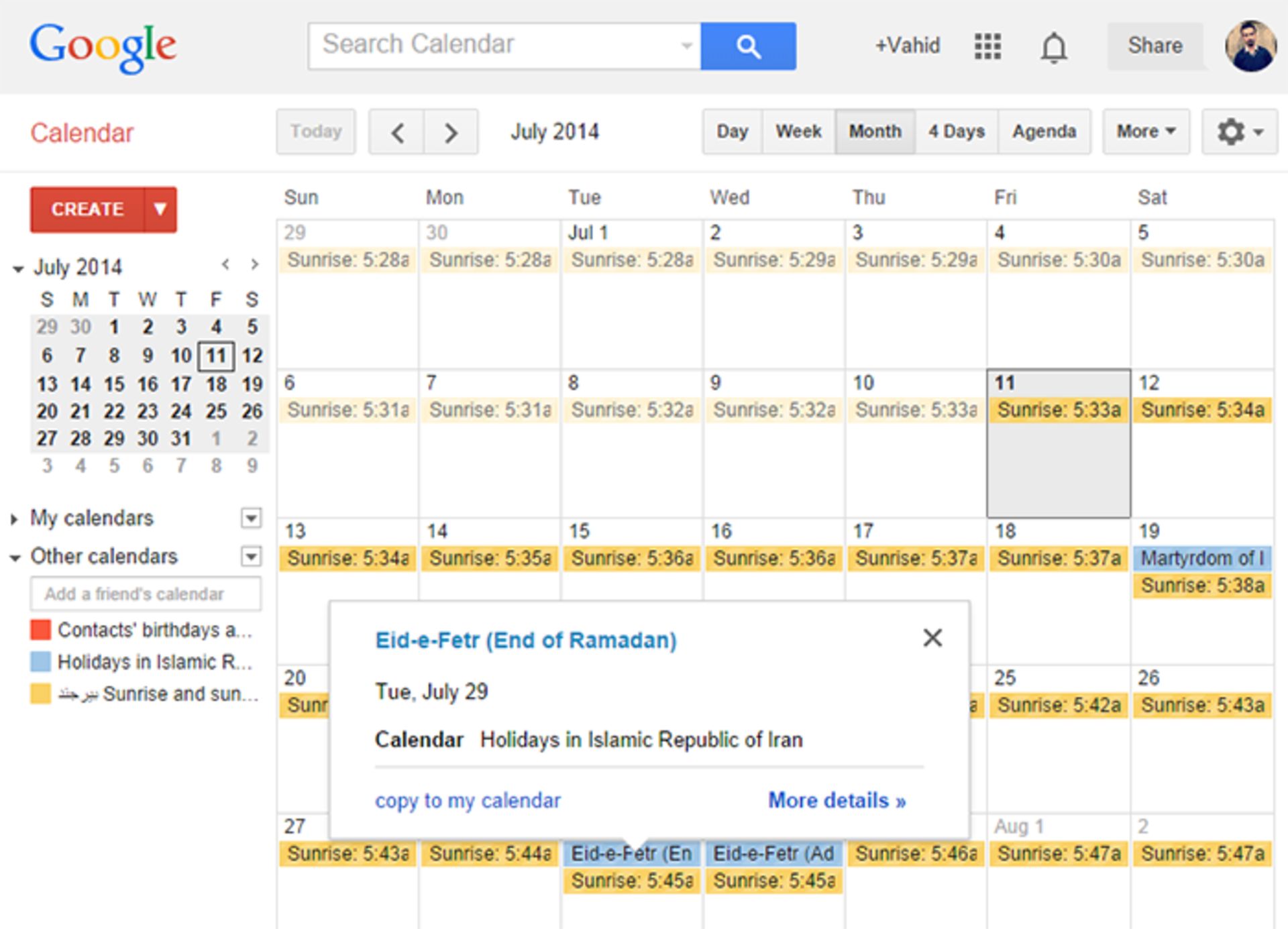This screenshot has height=929, width=1288.
Task: Click copy to my calendar link
Action: pyautogui.click(x=468, y=800)
